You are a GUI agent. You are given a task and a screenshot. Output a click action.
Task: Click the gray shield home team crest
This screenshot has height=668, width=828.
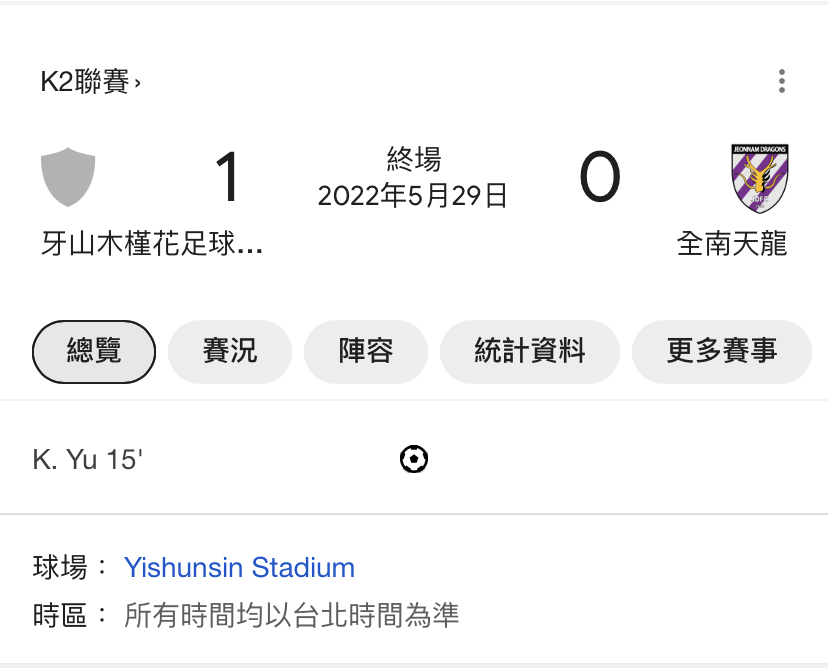click(x=68, y=177)
